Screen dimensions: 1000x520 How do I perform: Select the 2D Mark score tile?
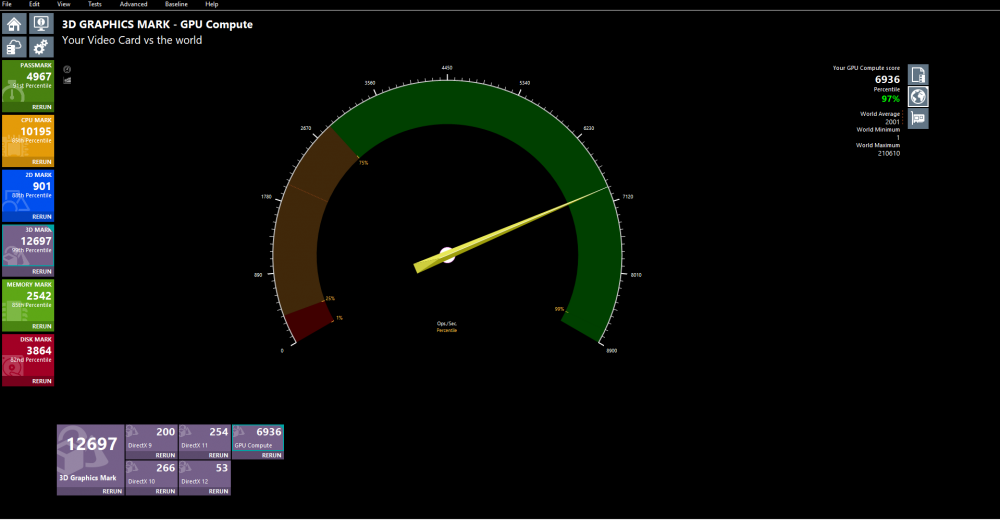coord(27,190)
